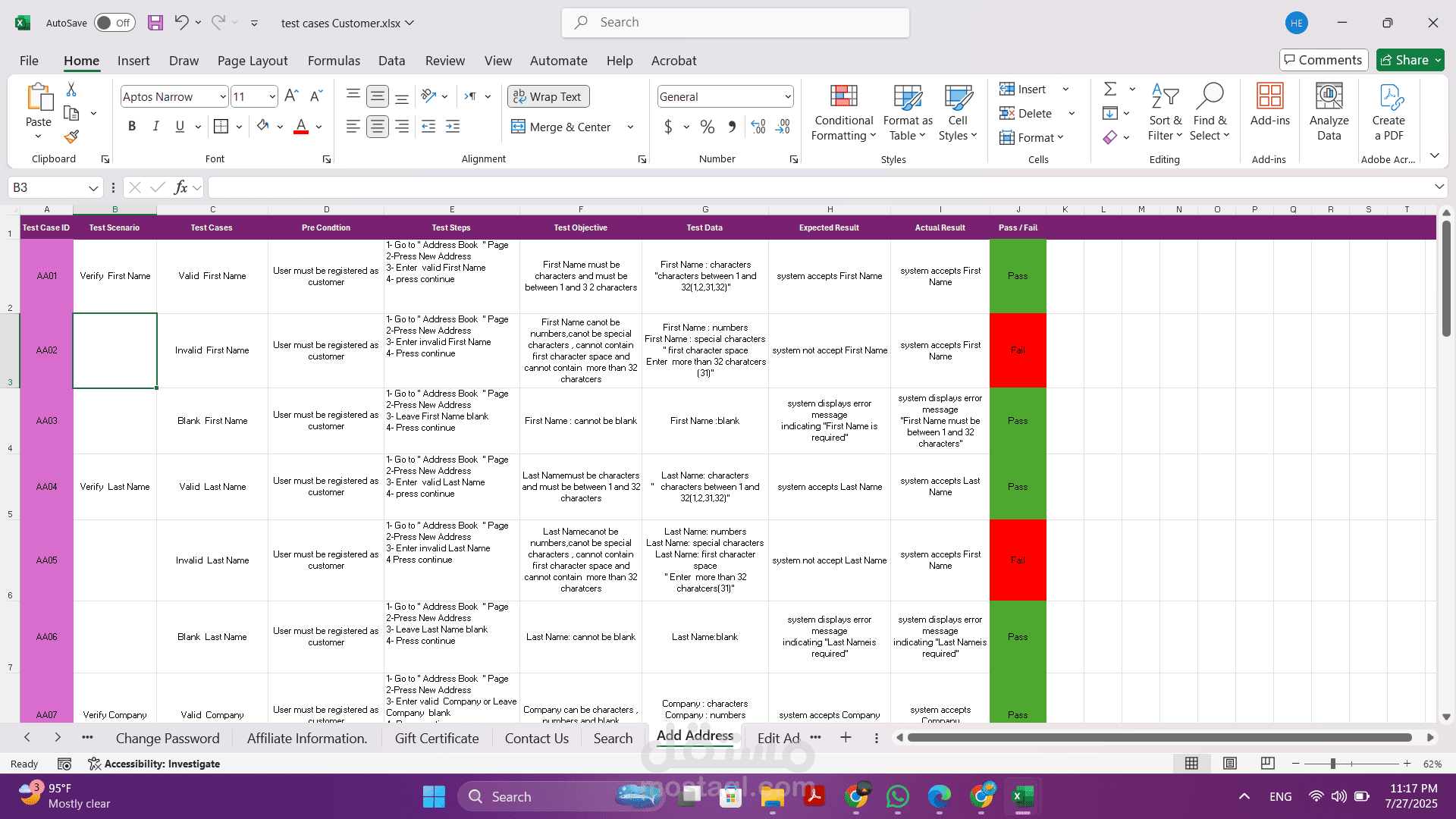
Task: Click the Cut scissors icon
Action: tap(71, 89)
